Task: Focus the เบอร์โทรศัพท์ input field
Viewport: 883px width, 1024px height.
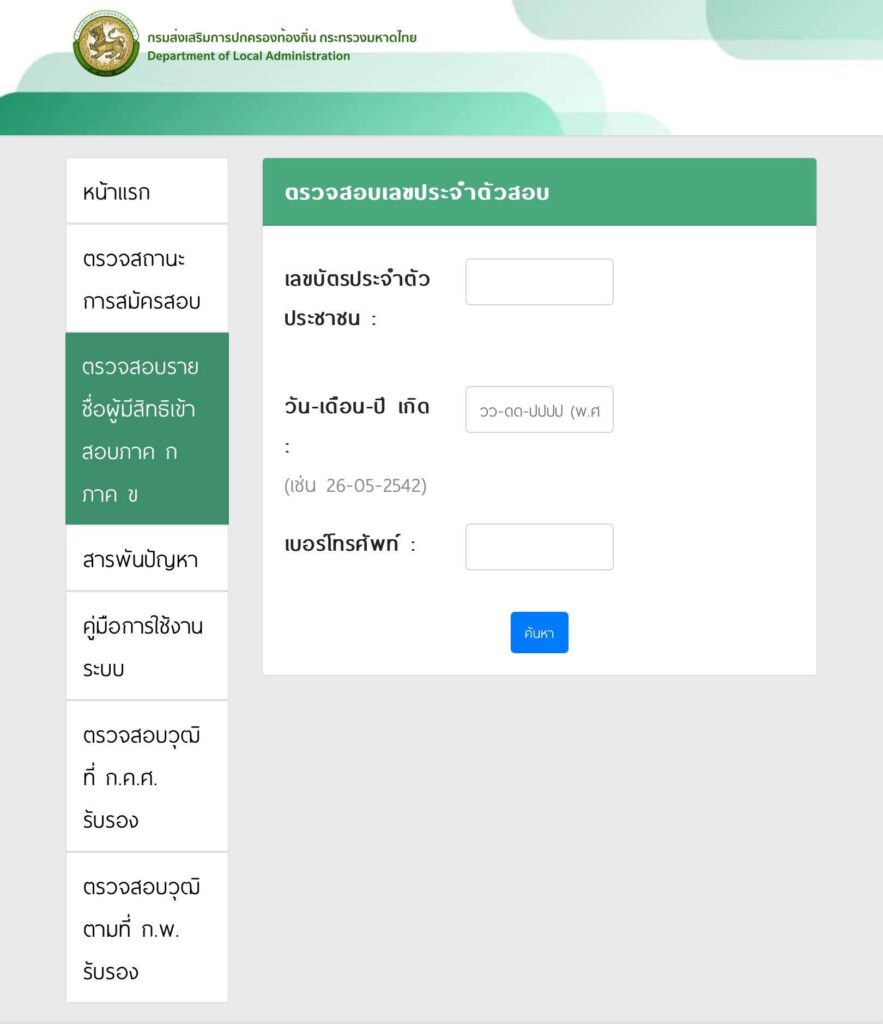Action: coord(539,547)
